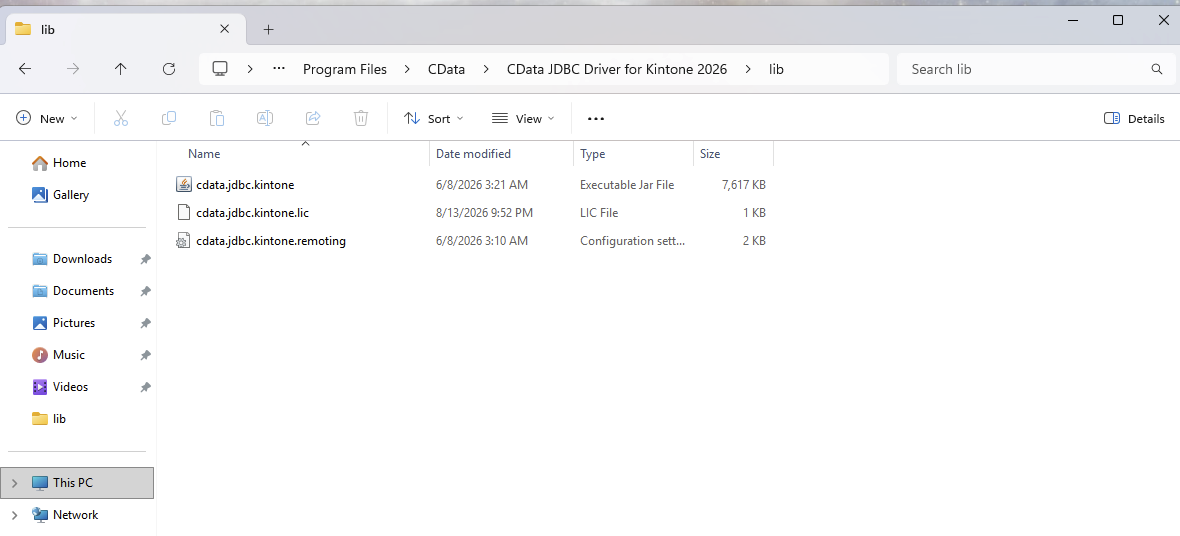Show hidden breadcrumb folders via ellipsis
The height and width of the screenshot is (536, 1180).
click(x=279, y=69)
